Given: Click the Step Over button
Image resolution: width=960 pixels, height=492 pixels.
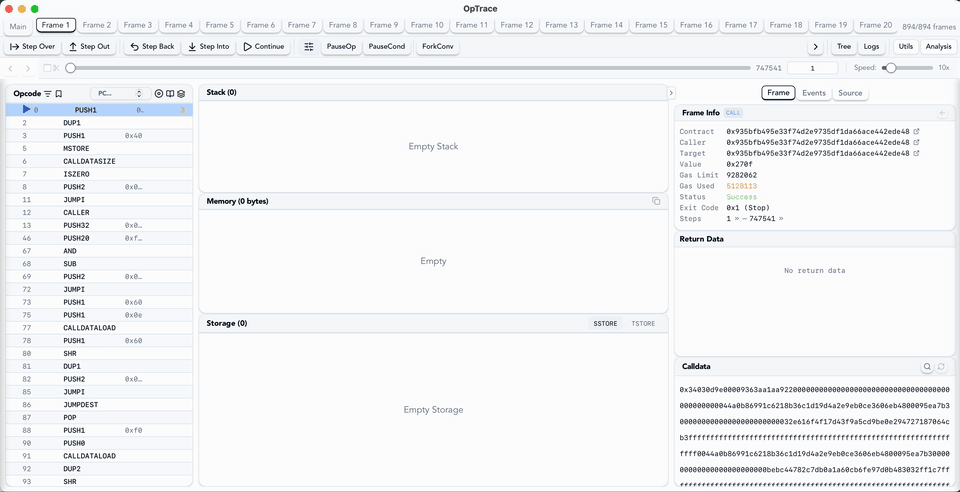Looking at the screenshot, I should pyautogui.click(x=33, y=47).
